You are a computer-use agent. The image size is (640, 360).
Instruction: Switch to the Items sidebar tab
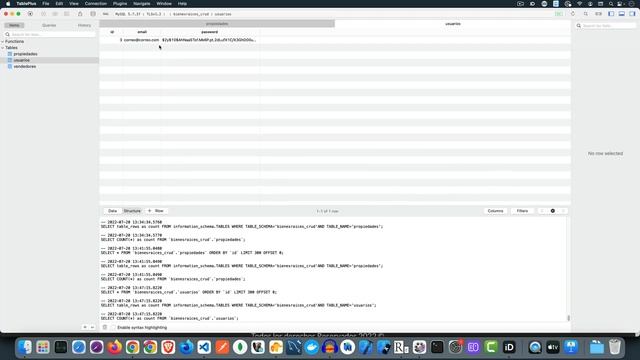click(14, 25)
